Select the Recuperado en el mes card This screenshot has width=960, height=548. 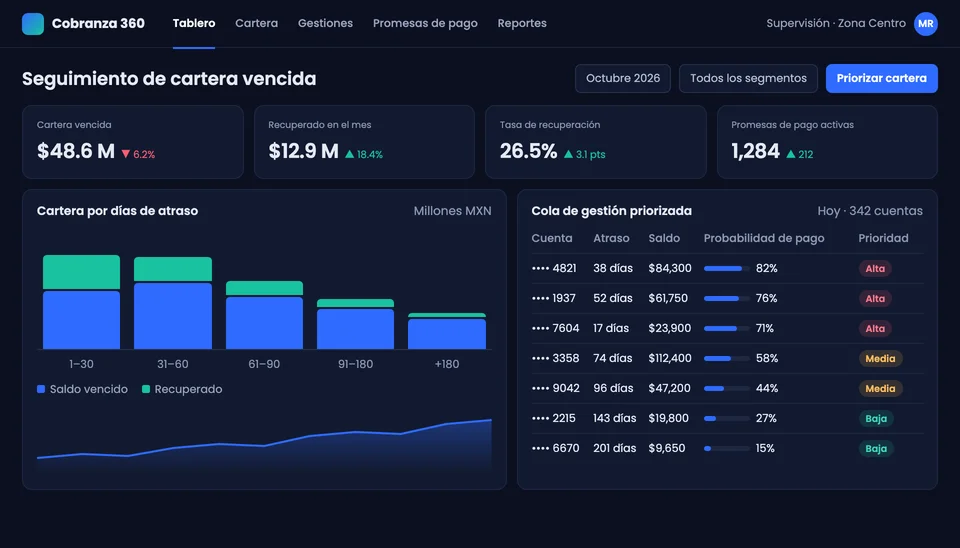point(364,142)
